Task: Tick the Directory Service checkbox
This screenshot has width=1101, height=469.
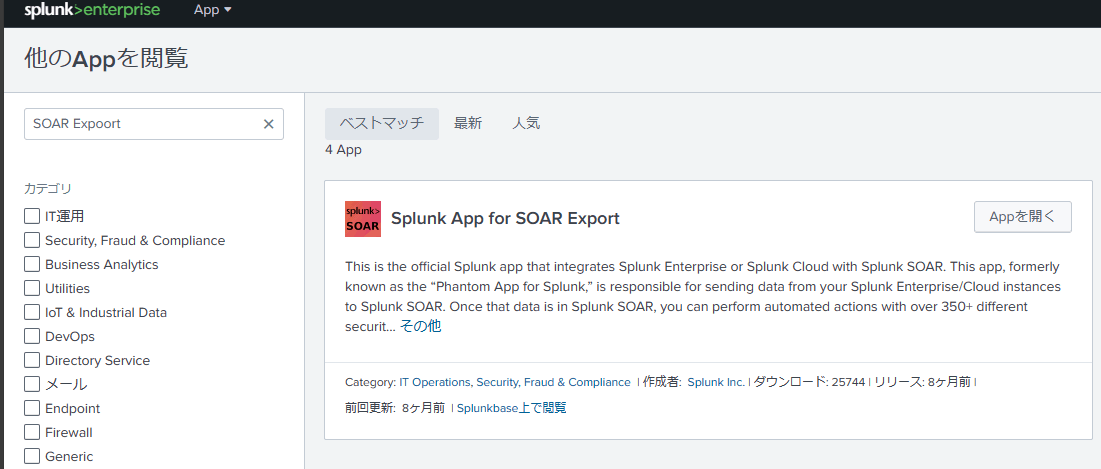Action: coord(32,360)
